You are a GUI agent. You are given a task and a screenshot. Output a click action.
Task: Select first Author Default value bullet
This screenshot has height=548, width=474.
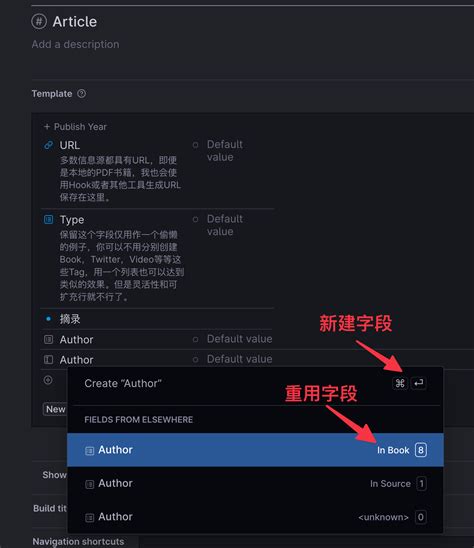click(195, 339)
